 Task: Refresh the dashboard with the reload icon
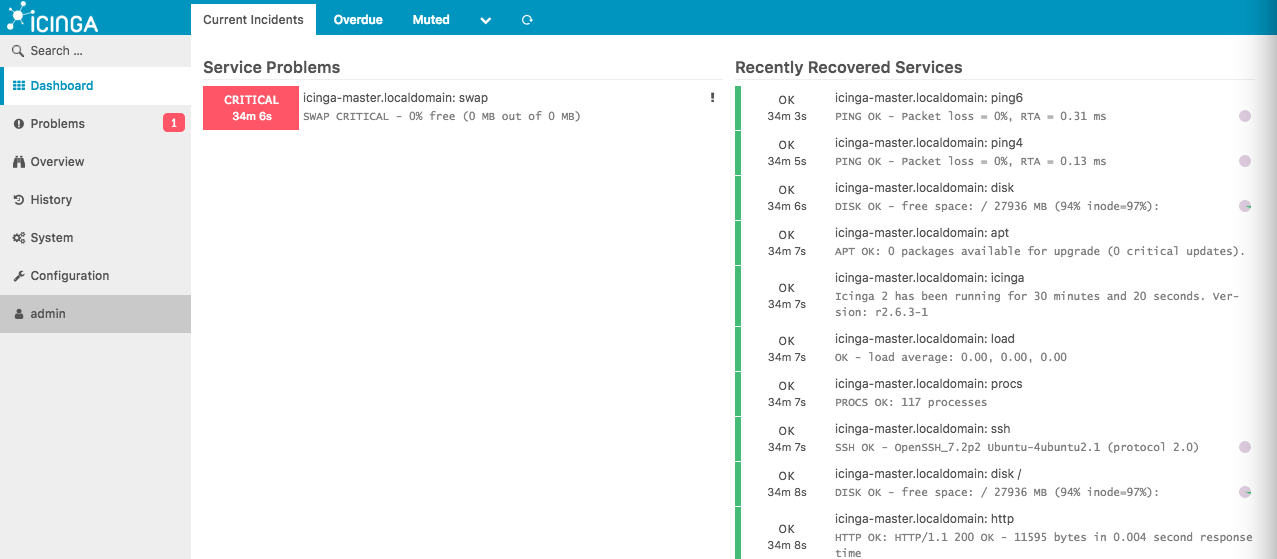pos(527,20)
